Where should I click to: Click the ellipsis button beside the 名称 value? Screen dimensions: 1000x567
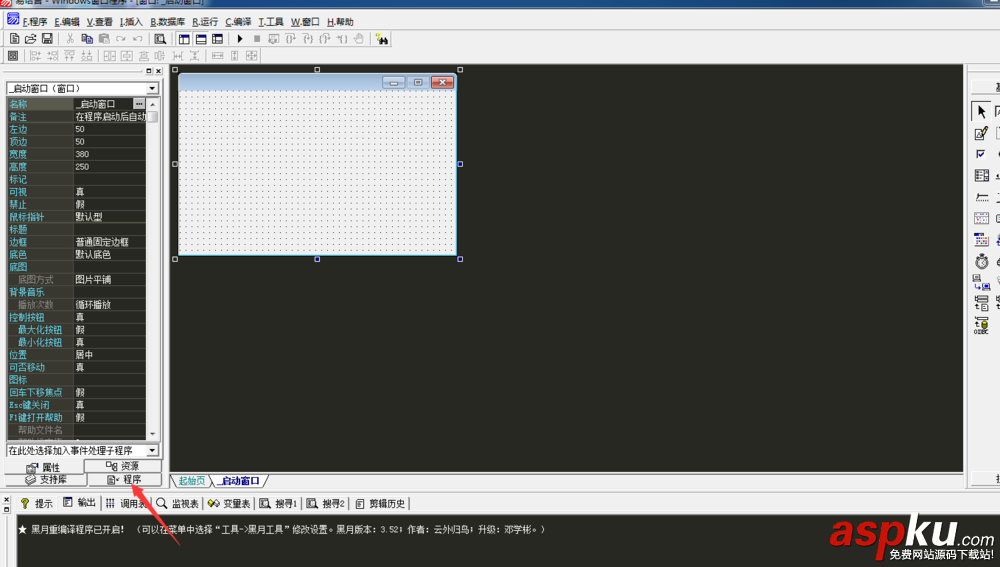point(139,103)
